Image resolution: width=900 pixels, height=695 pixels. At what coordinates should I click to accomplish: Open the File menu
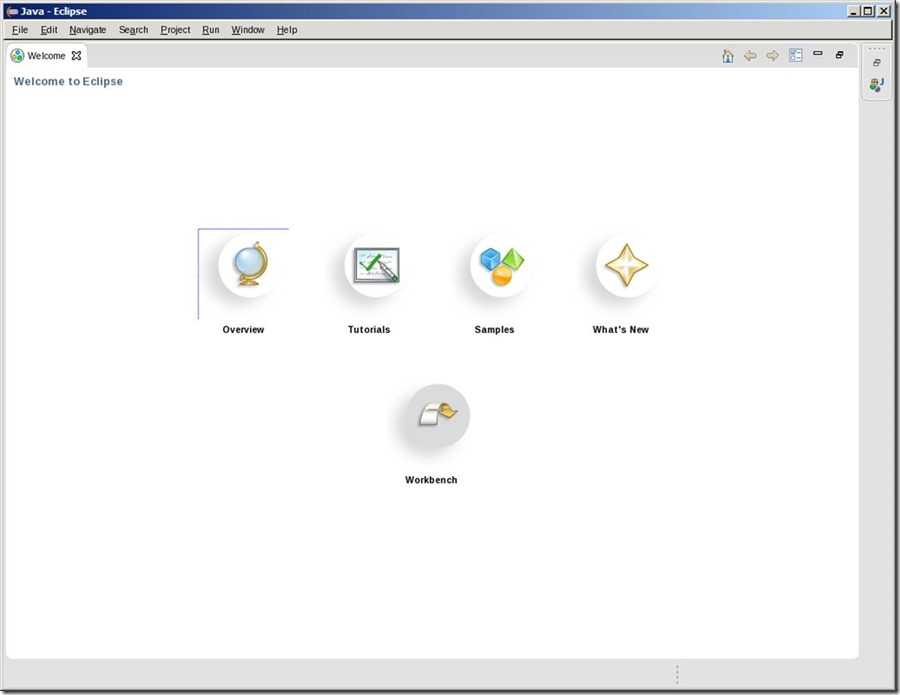(x=20, y=30)
